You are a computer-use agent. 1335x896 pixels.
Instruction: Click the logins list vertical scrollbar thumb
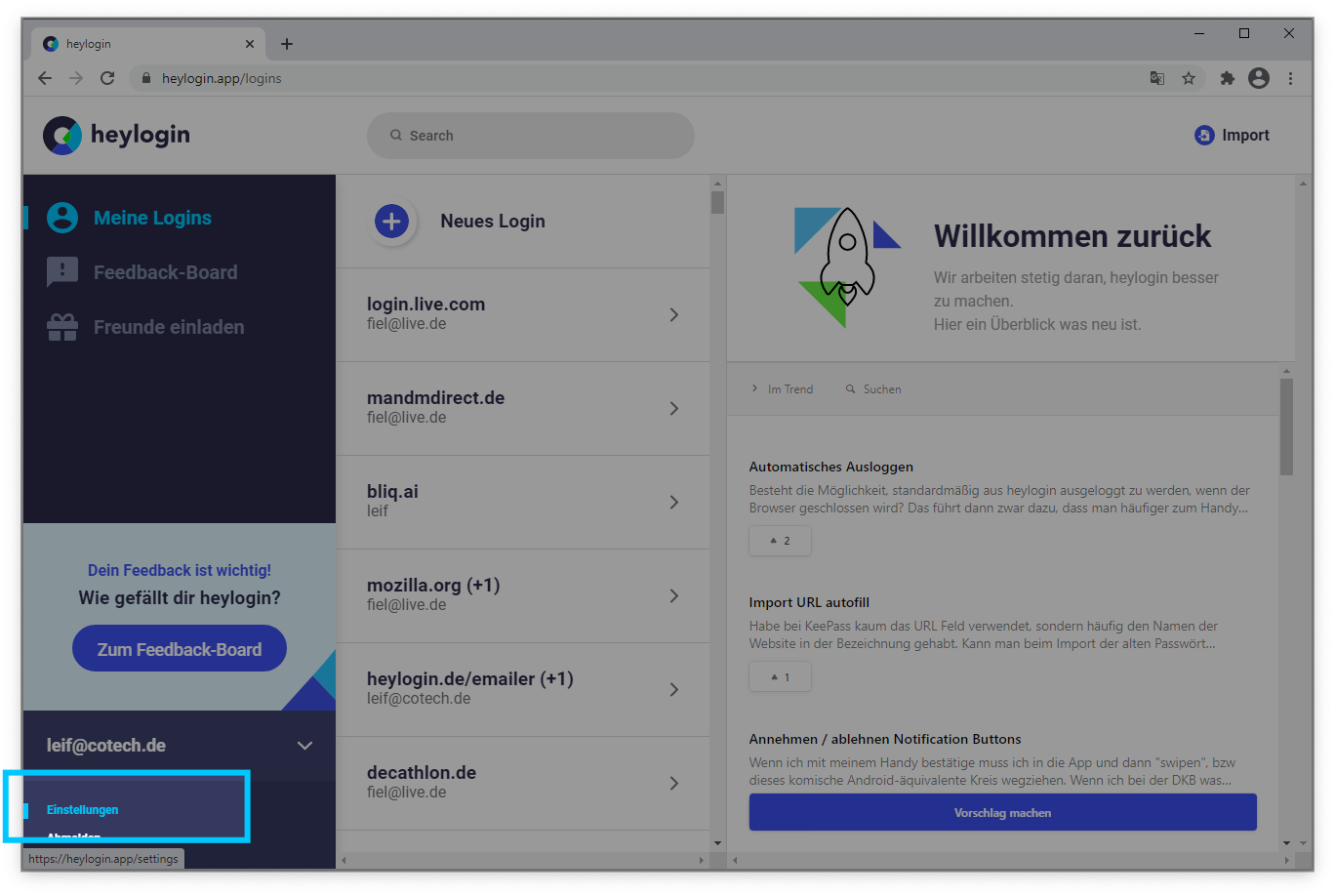coord(717,202)
